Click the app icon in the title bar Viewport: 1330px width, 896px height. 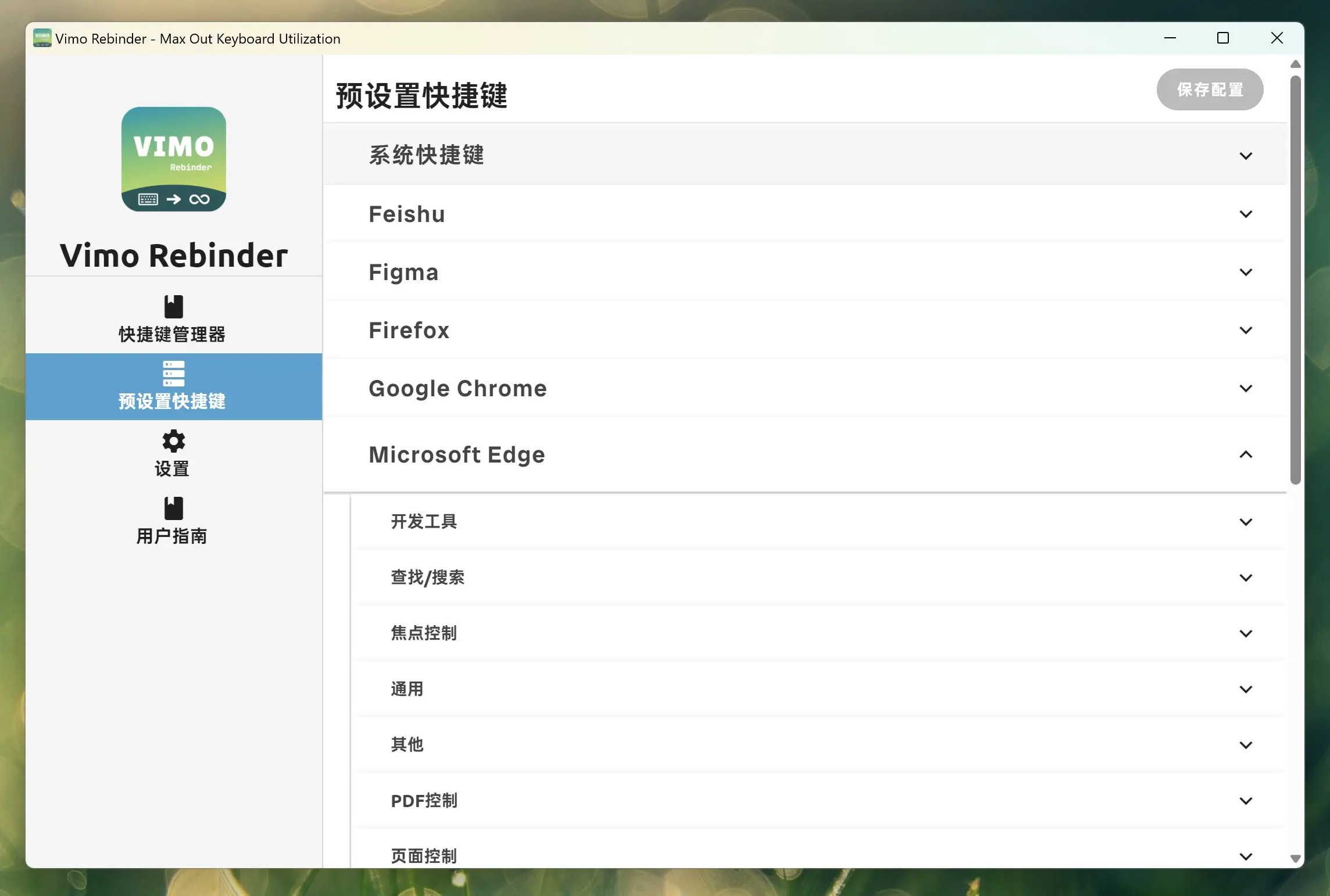pos(42,38)
